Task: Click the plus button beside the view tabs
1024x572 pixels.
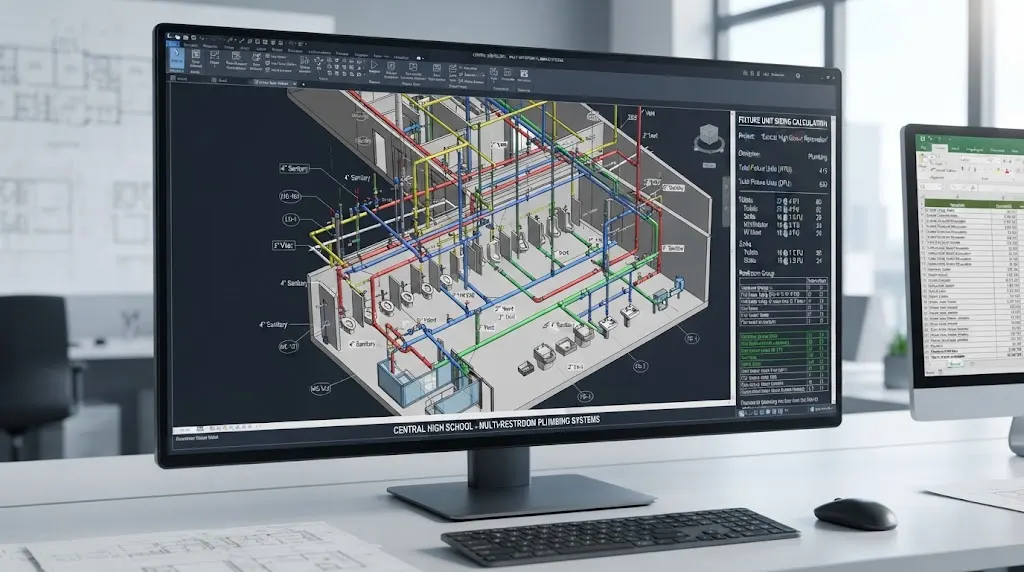Action: 304,84
